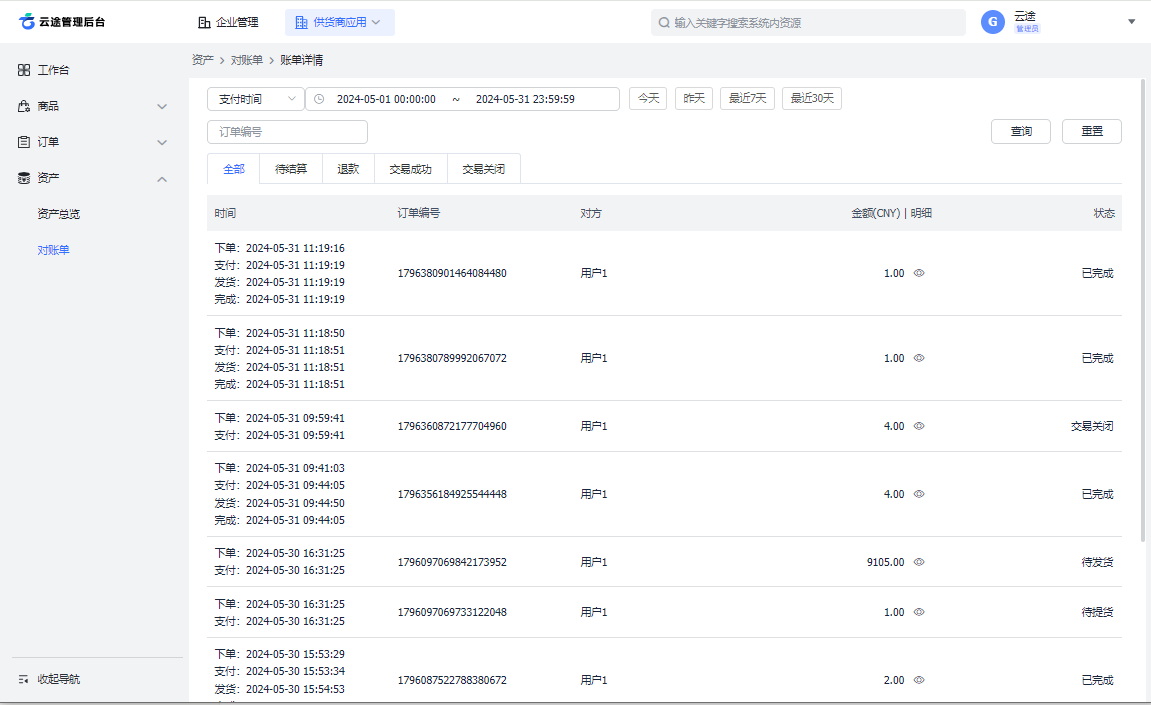Click the clock icon in the date range field
This screenshot has height=705, width=1151.
[319, 98]
